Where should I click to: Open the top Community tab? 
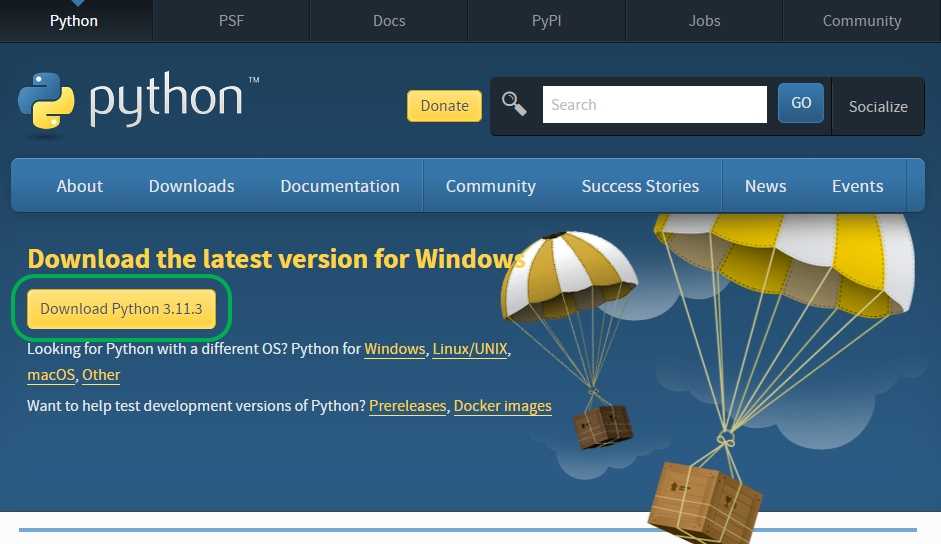point(861,20)
